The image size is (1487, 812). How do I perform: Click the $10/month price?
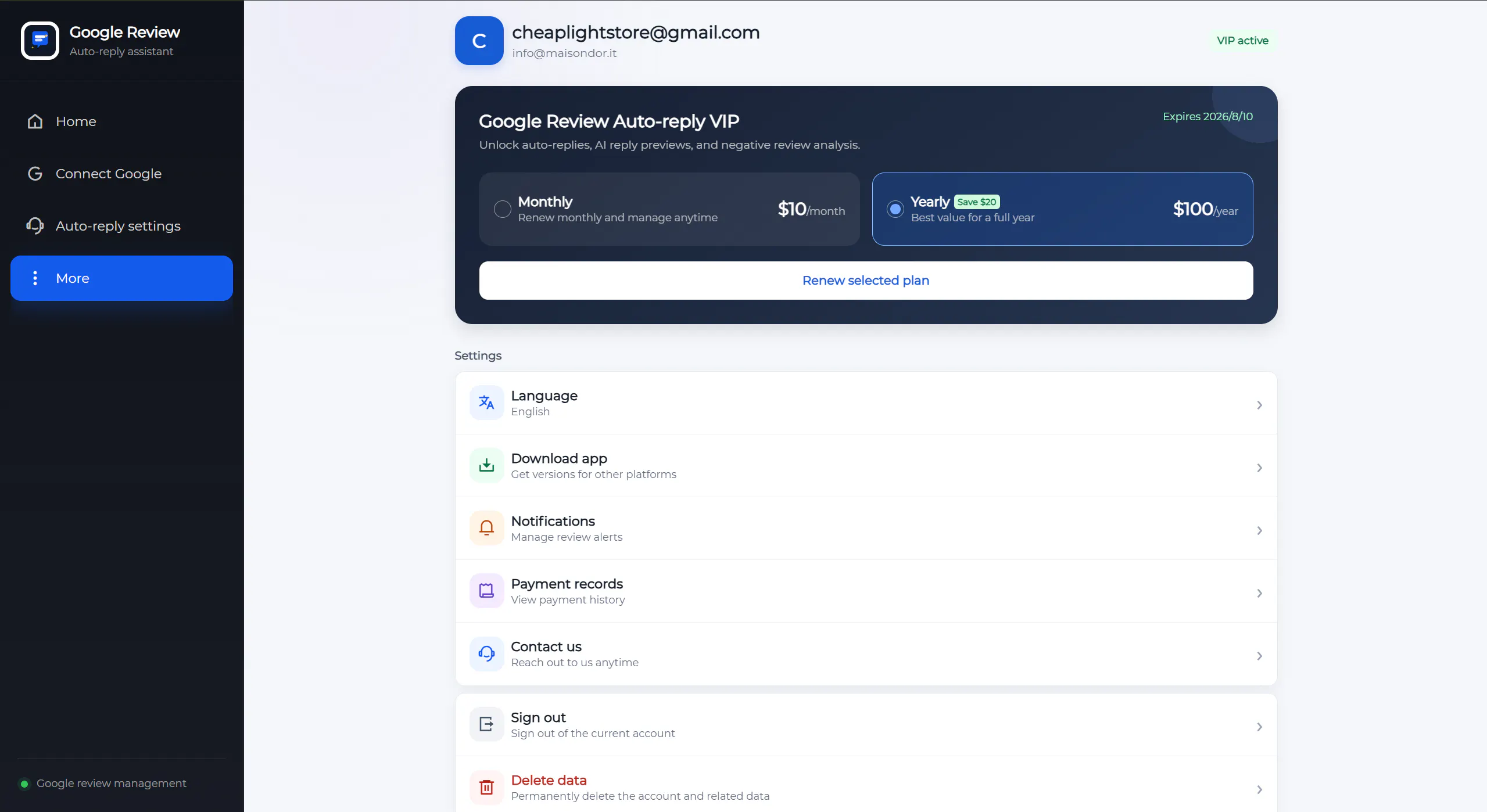811,209
